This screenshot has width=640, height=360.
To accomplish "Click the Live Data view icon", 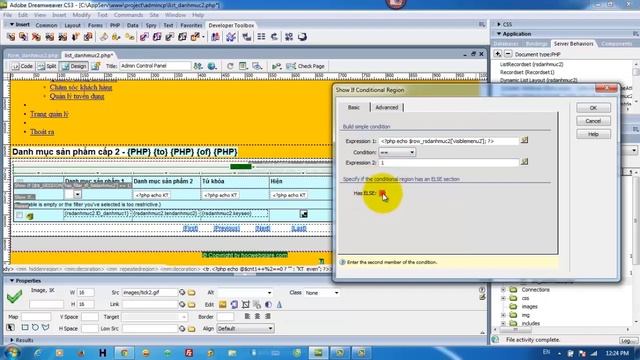I will (96, 66).
